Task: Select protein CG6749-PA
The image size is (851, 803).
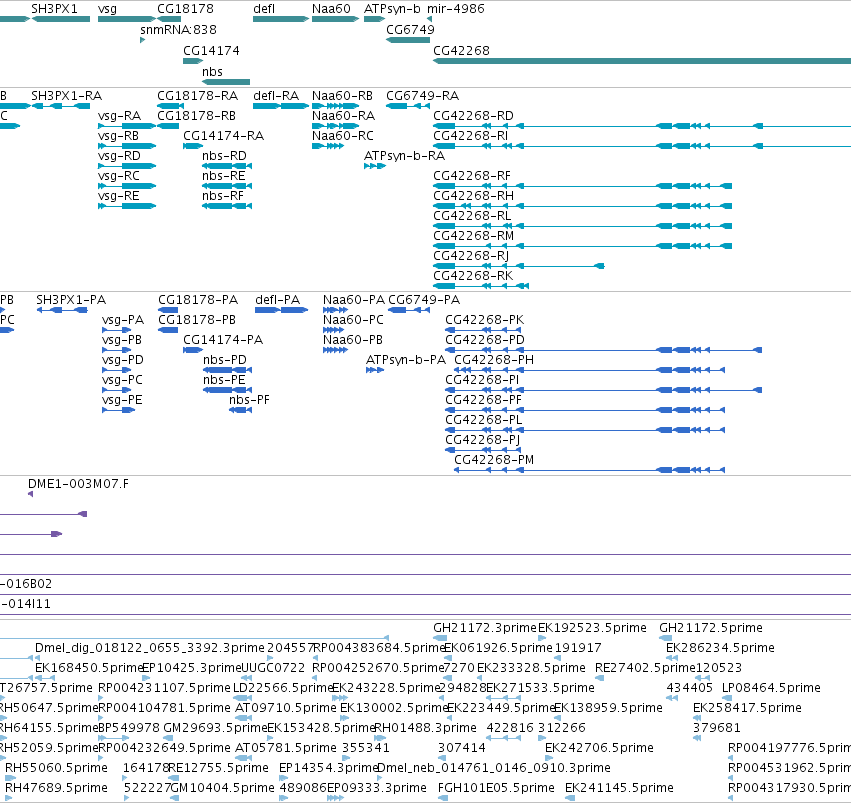Action: pos(424,300)
